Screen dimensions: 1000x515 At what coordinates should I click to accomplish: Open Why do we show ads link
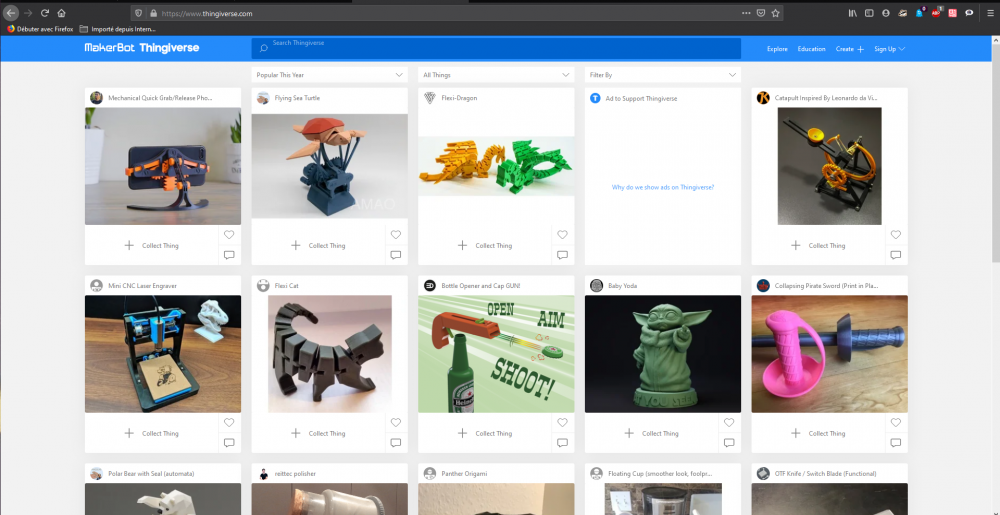(x=663, y=187)
